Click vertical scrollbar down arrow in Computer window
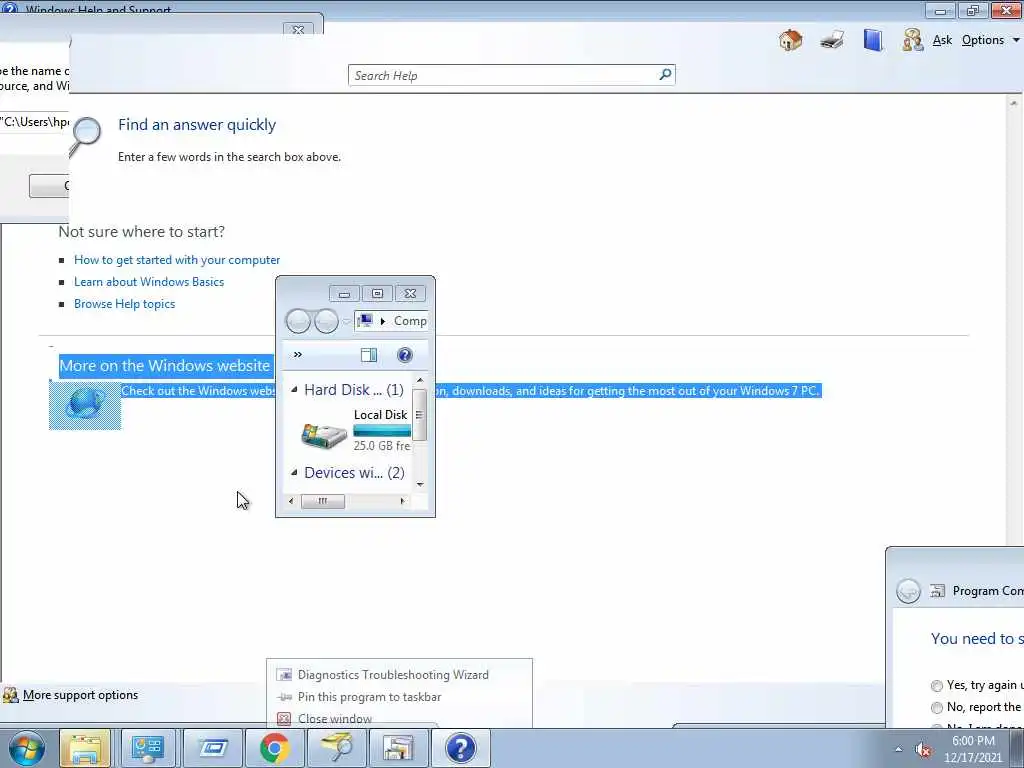The height and width of the screenshot is (768, 1024). 420,484
